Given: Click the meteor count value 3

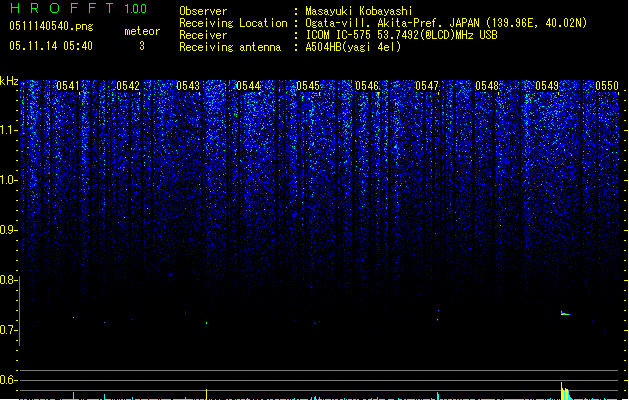Looking at the screenshot, I should [x=142, y=46].
